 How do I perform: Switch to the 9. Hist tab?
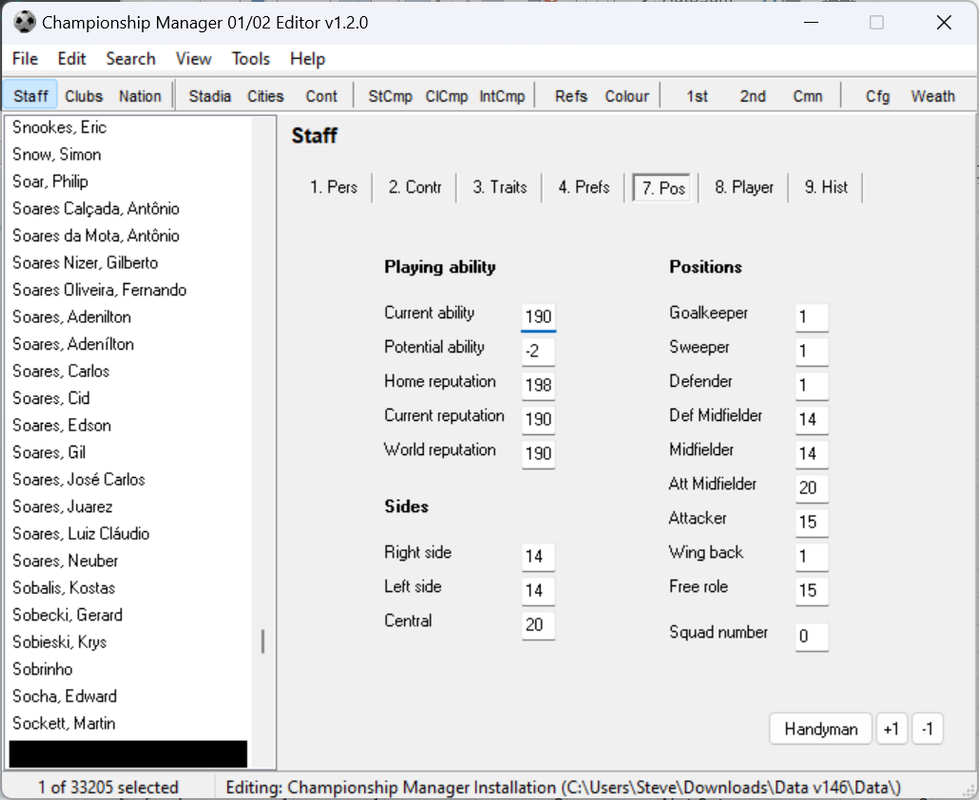[826, 187]
